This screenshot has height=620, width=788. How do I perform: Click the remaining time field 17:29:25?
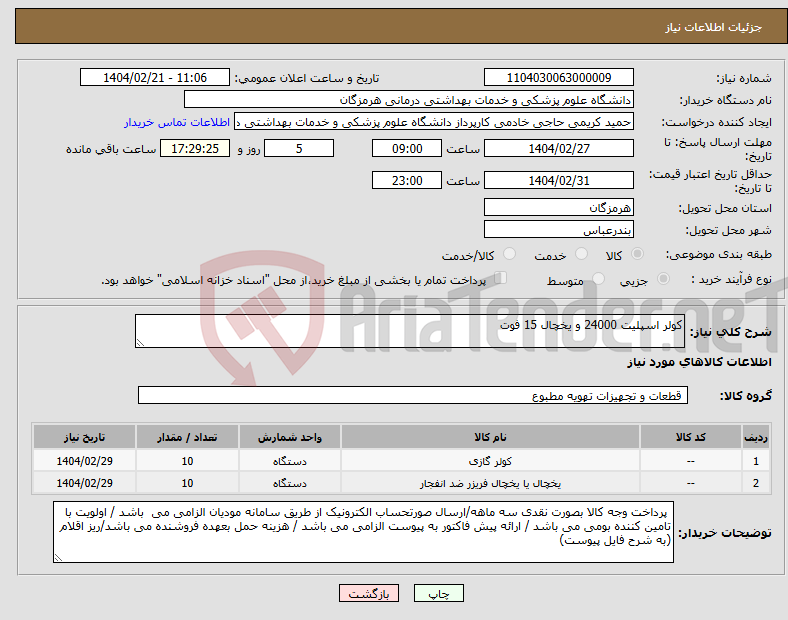click(194, 148)
